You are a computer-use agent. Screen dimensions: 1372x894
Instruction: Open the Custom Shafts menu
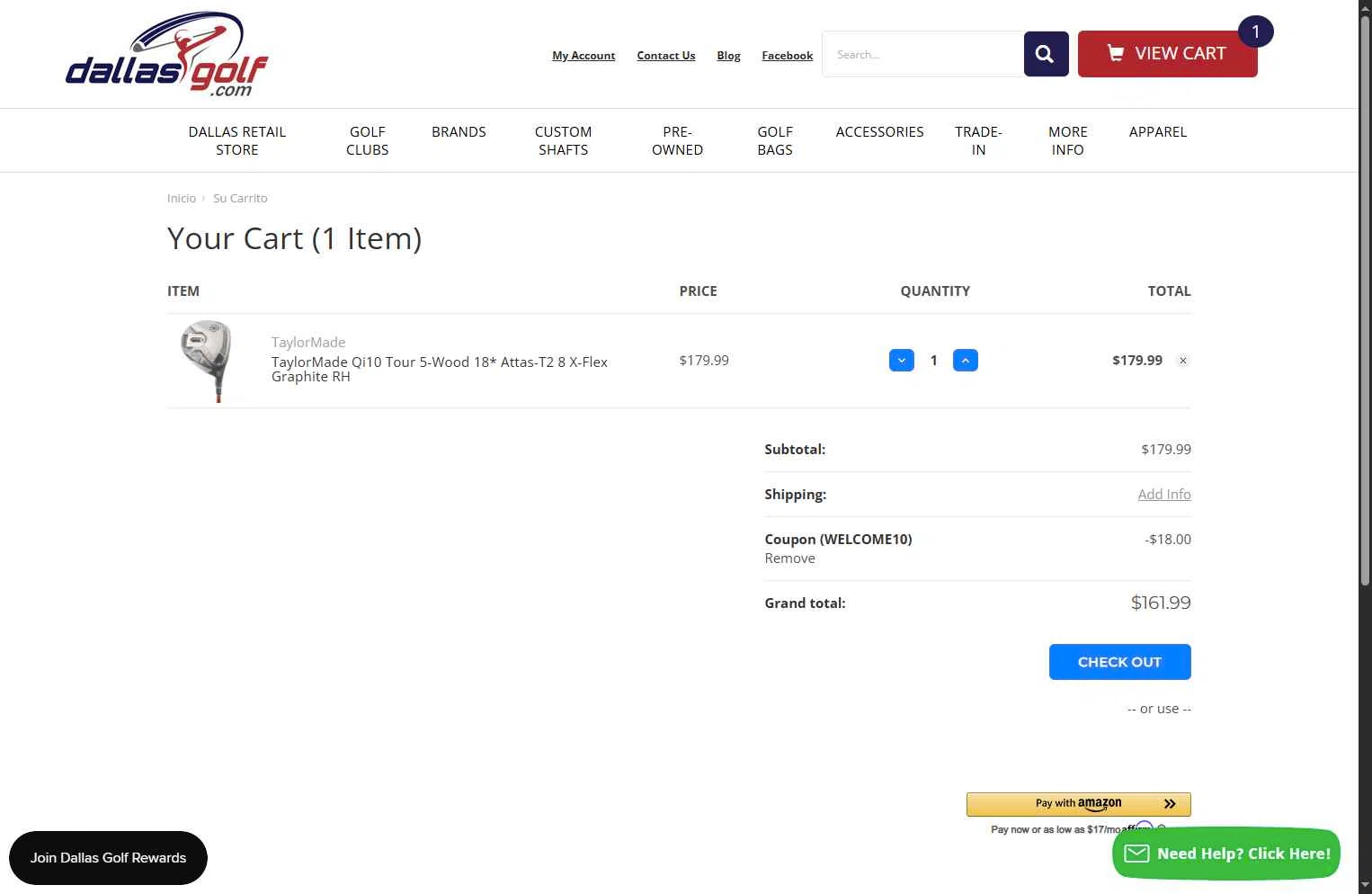tap(563, 140)
